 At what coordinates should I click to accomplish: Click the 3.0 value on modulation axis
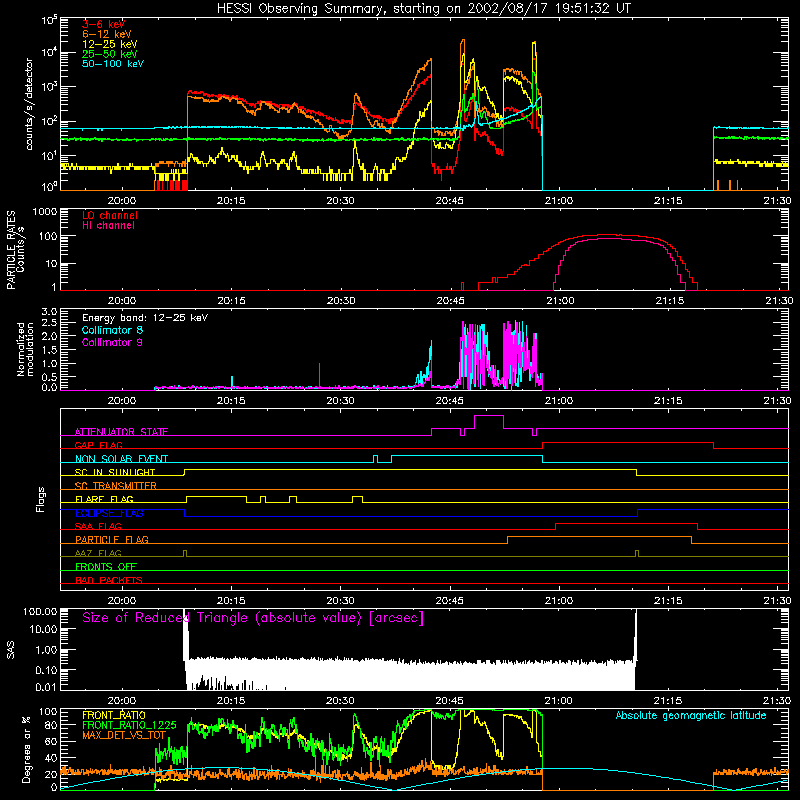coord(49,311)
